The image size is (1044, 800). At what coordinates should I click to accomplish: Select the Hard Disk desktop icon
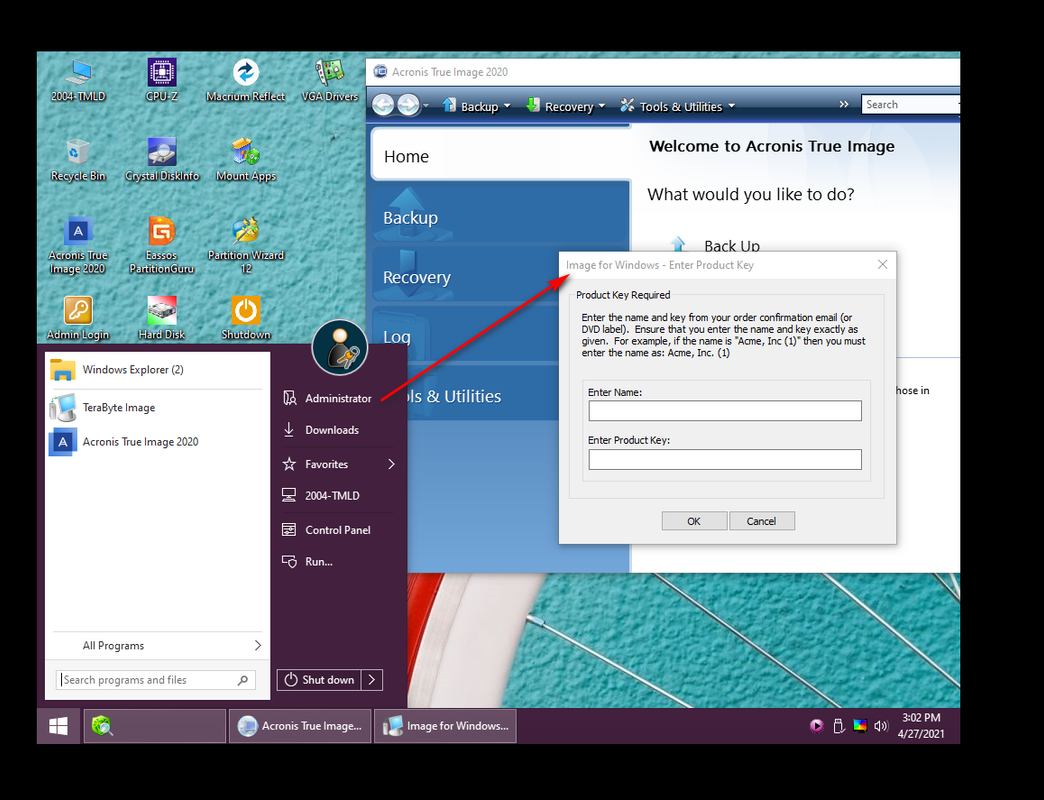(x=162, y=318)
